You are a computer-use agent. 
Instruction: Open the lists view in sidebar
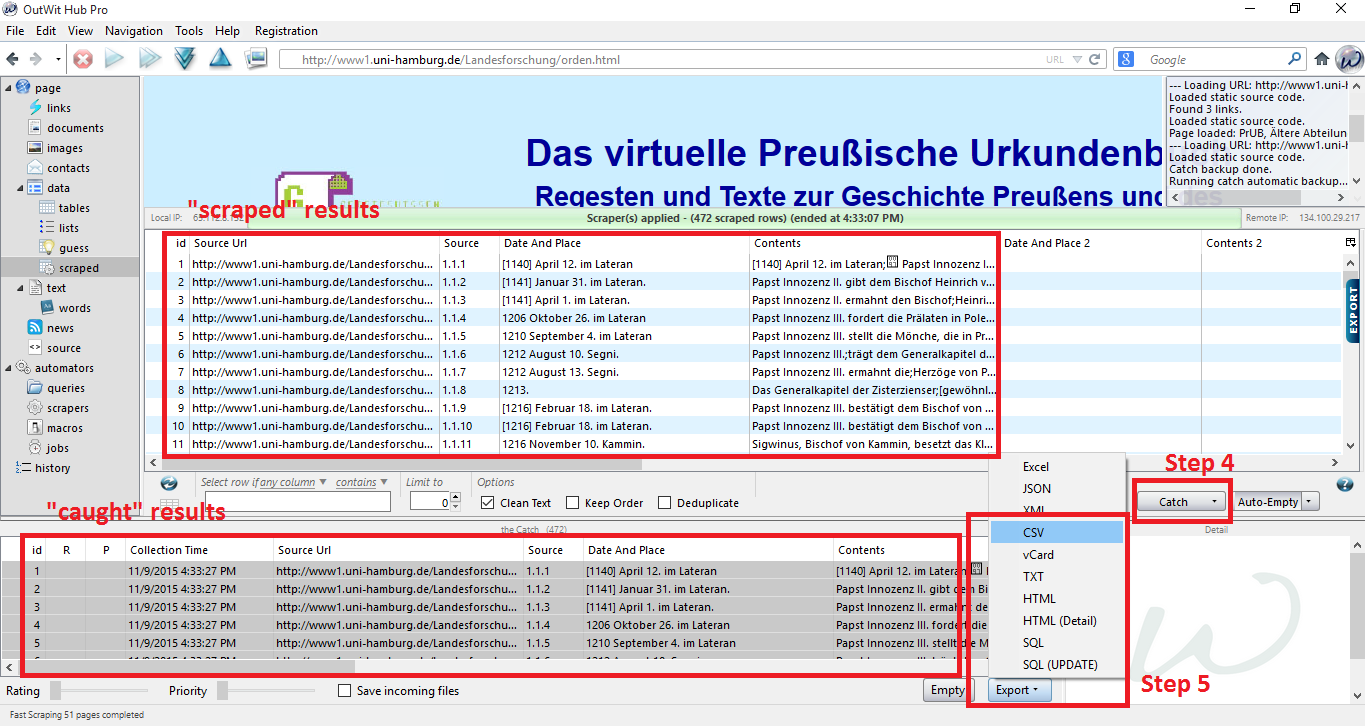(69, 228)
